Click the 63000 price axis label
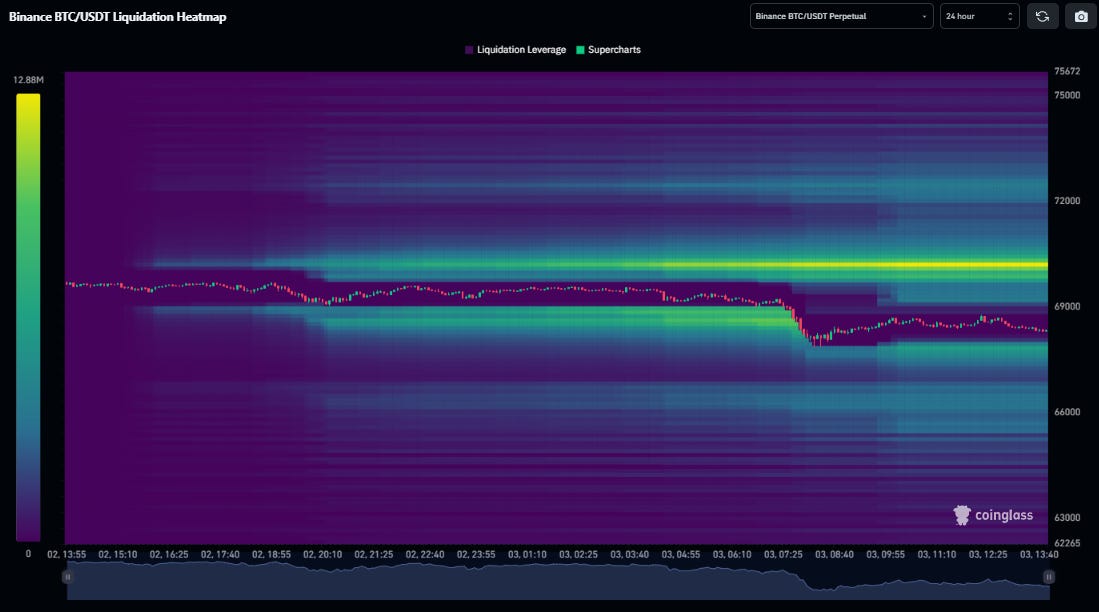Image resolution: width=1099 pixels, height=612 pixels. click(1067, 517)
